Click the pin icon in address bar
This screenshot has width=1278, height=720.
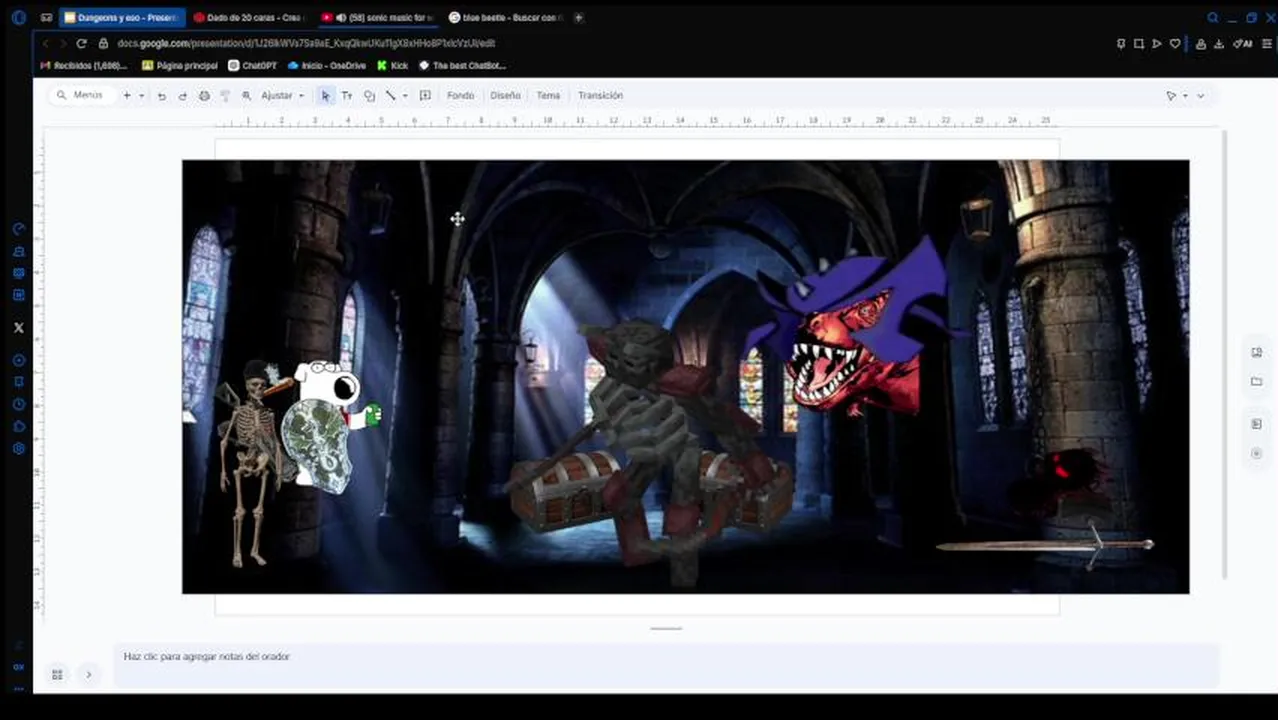click(x=1121, y=44)
